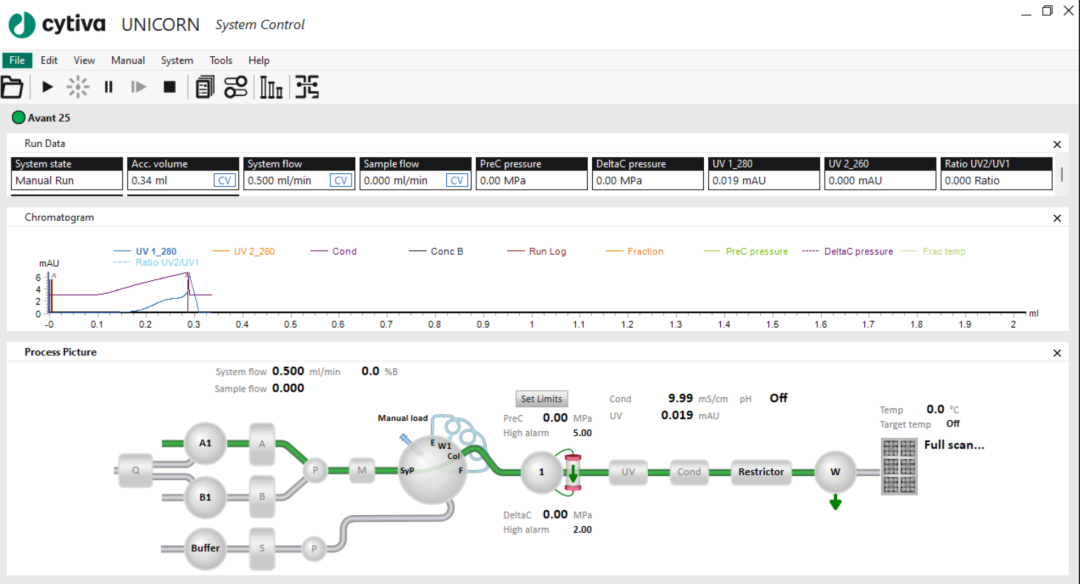
Task: Pause the run with the pause icon
Action: (x=108, y=87)
